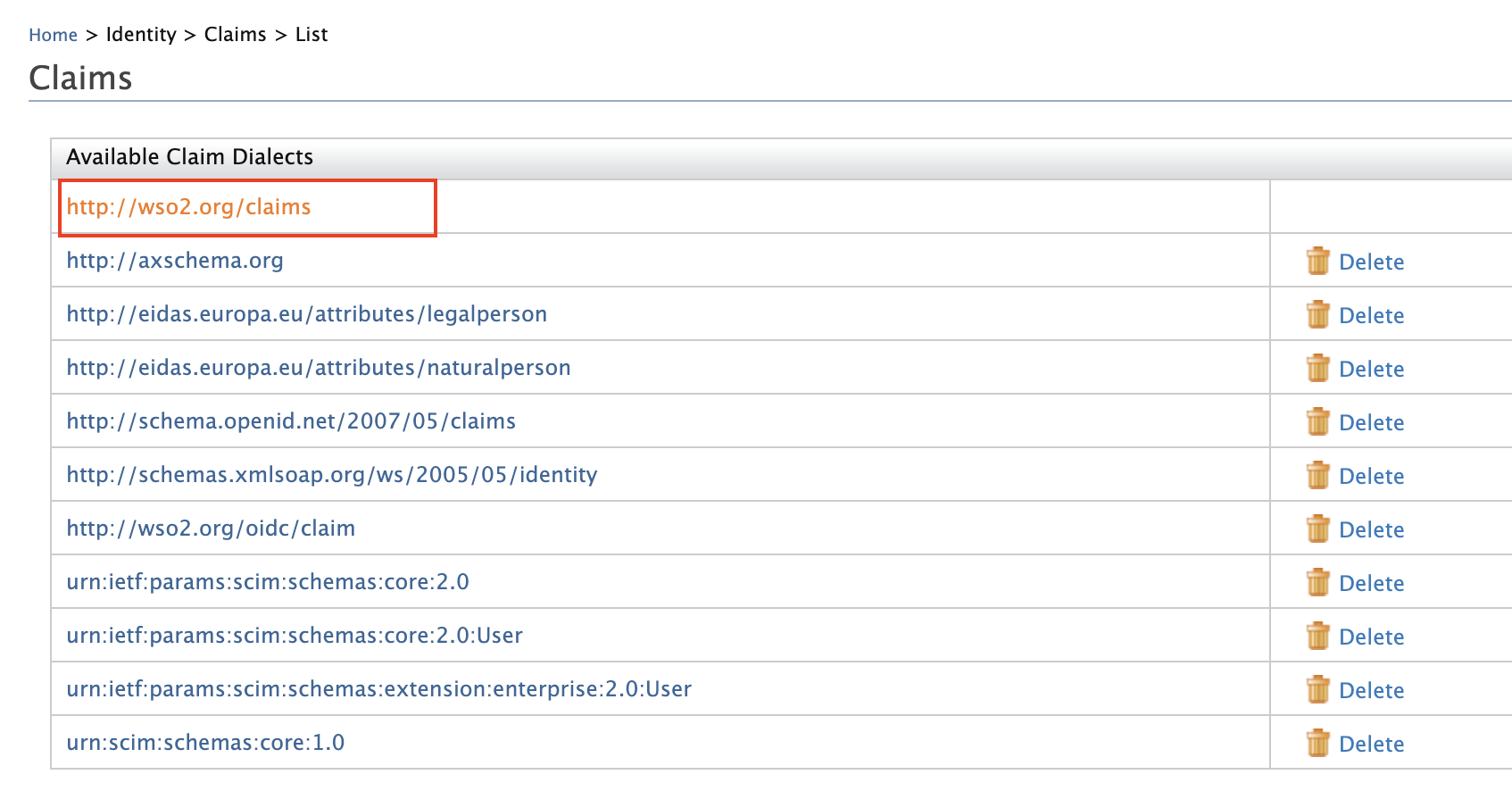This screenshot has height=791, width=1512.
Task: Delete text link for eidas naturalperson
Action: point(1372,369)
